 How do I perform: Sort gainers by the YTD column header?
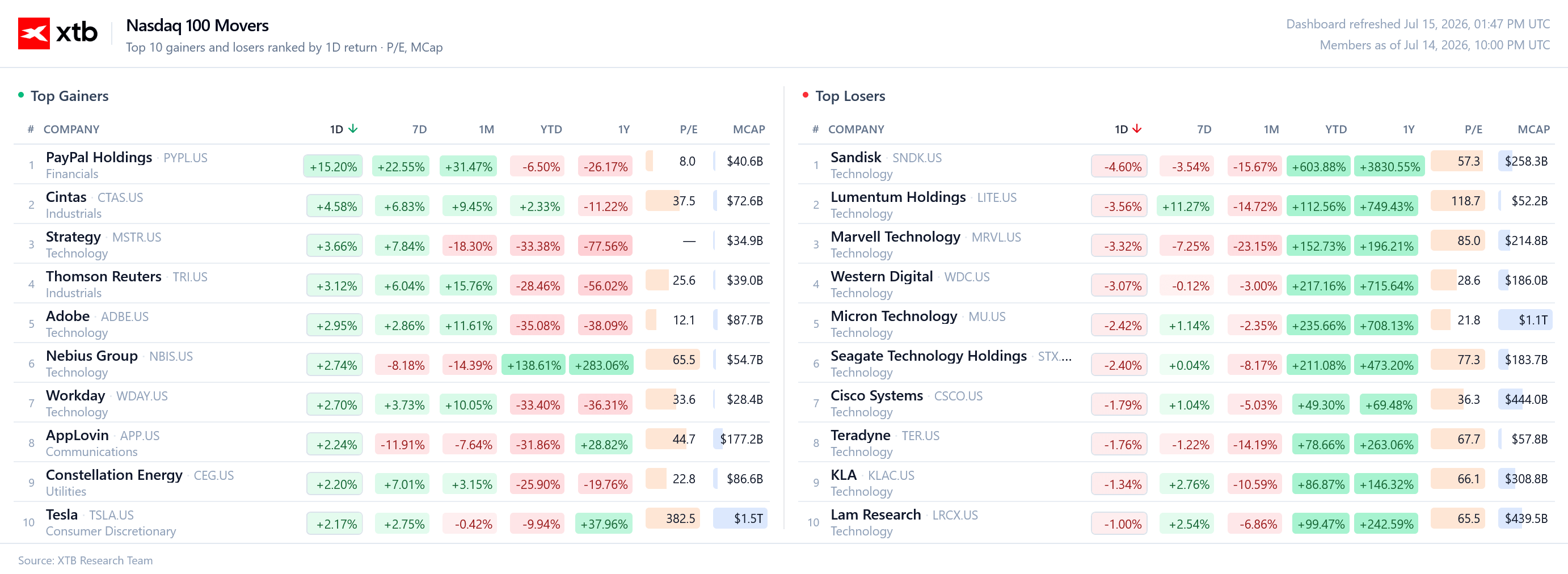click(x=551, y=129)
